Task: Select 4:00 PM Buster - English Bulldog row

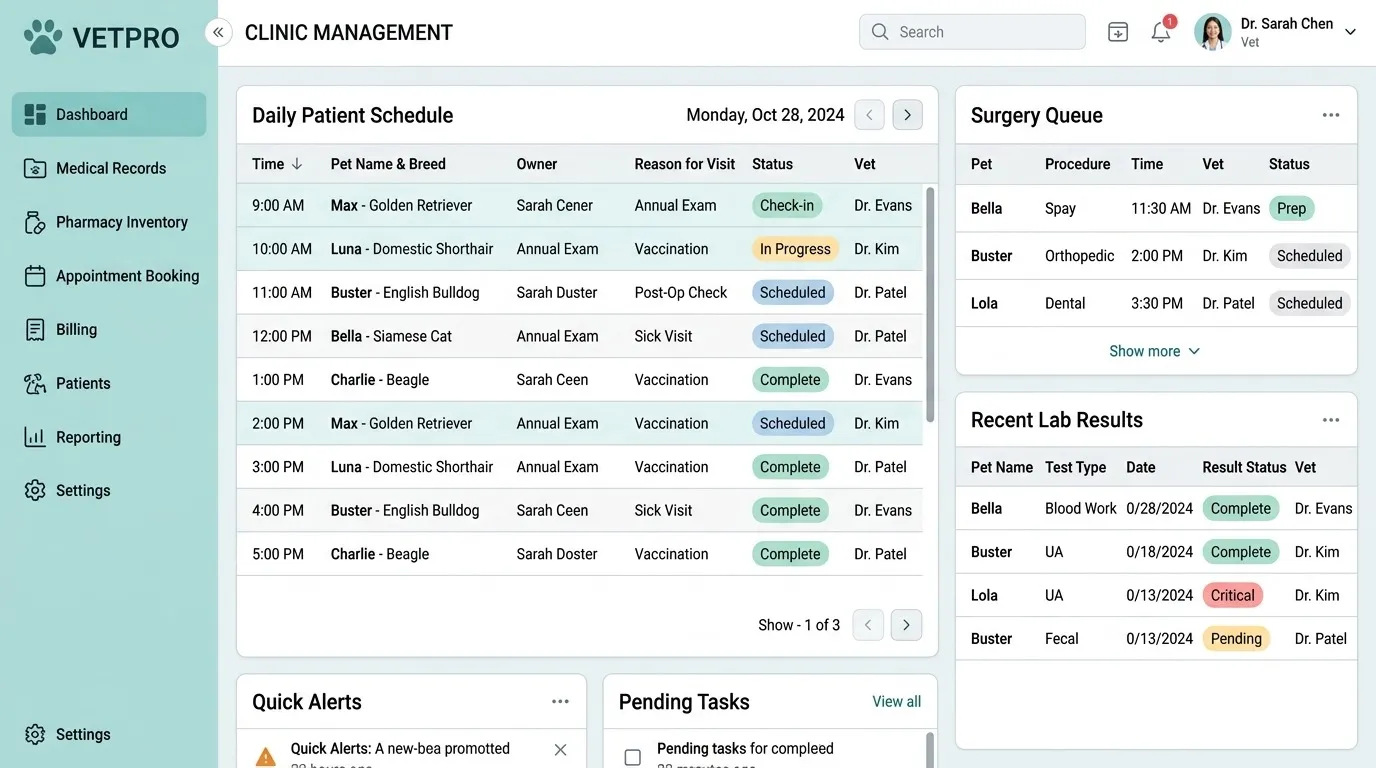Action: tap(580, 510)
